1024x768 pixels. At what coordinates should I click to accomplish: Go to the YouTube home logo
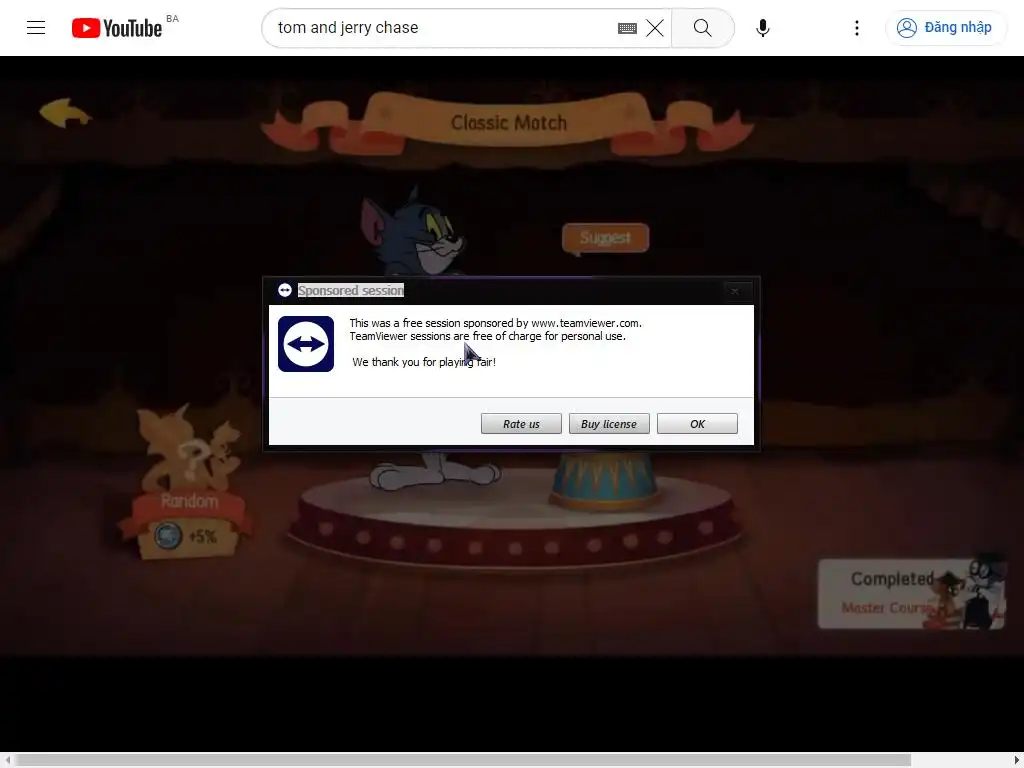(117, 27)
